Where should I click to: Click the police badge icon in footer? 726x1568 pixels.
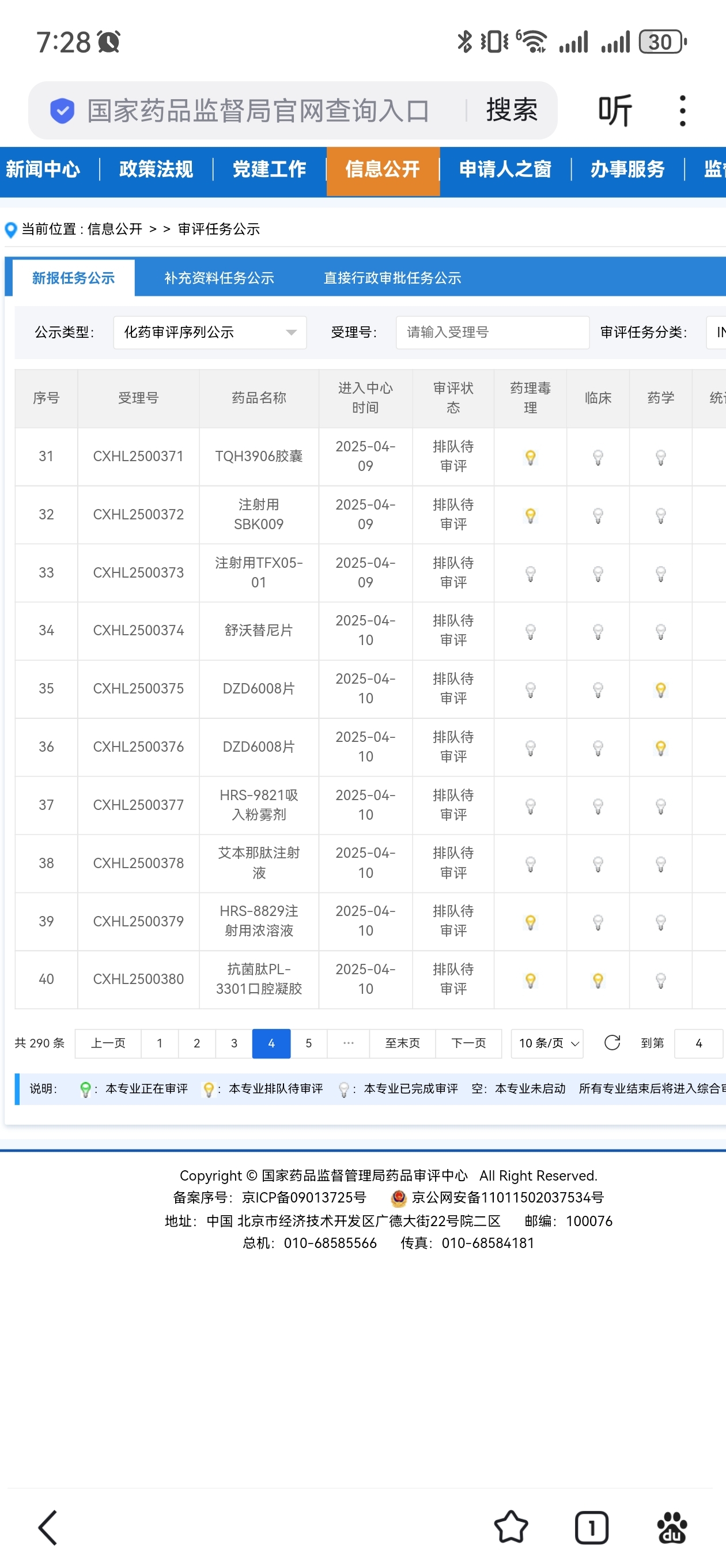(x=399, y=1198)
